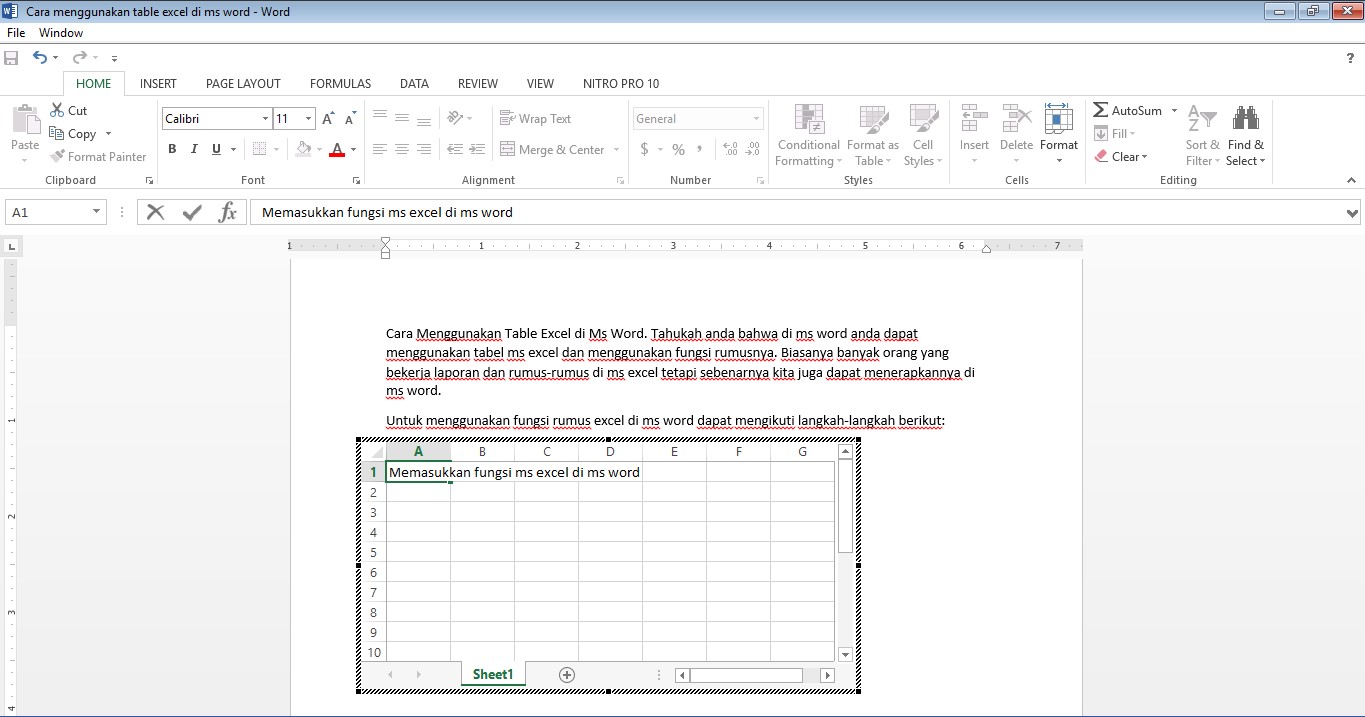Open the font size 11 dropdown
Screen dimensions: 1365x717
click(x=308, y=119)
